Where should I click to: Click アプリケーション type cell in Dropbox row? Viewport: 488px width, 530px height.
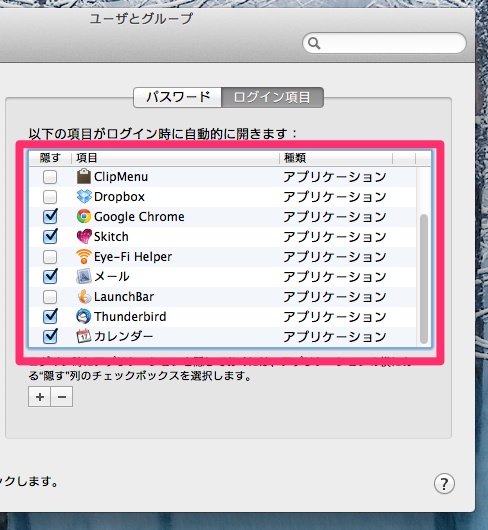click(335, 197)
